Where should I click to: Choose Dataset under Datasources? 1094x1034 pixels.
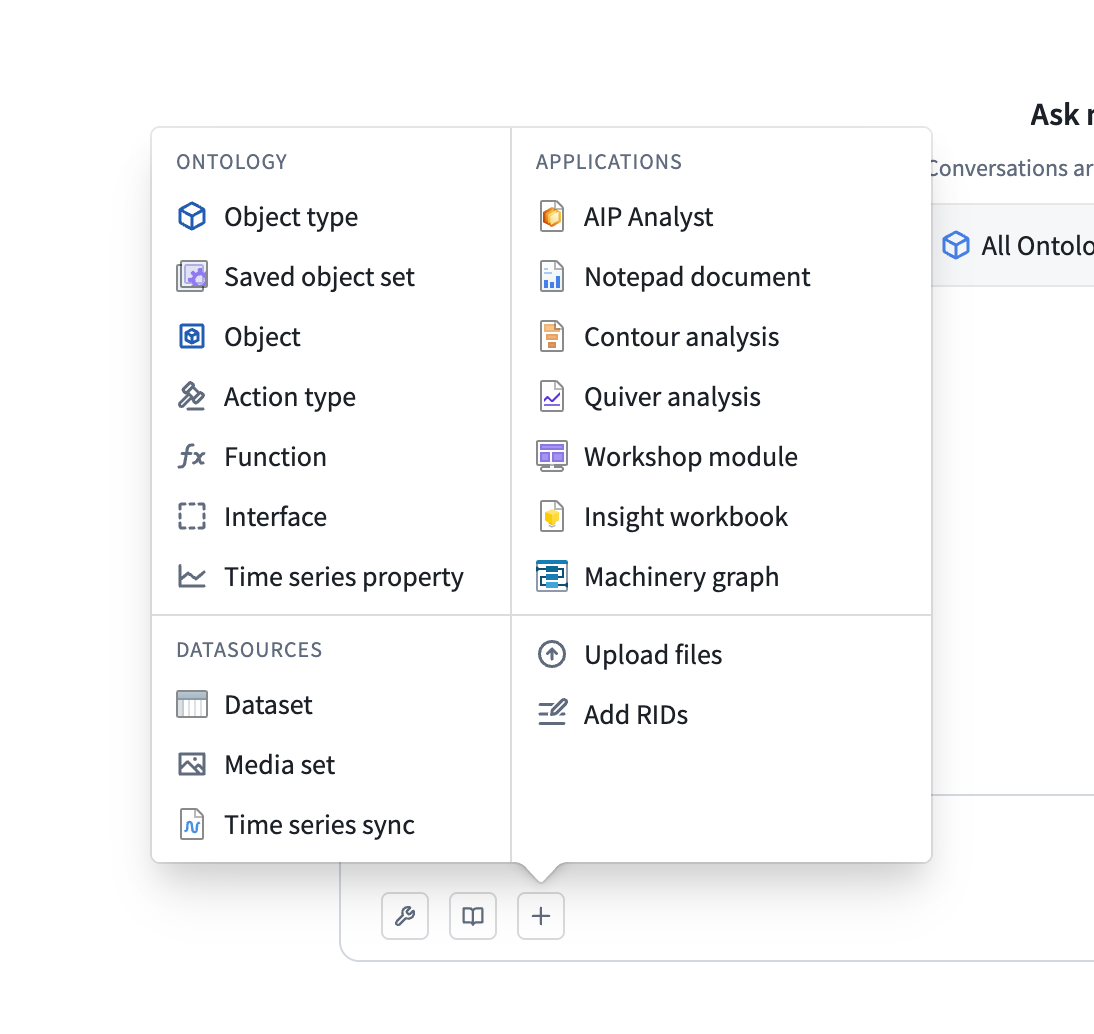pyautogui.click(x=269, y=705)
